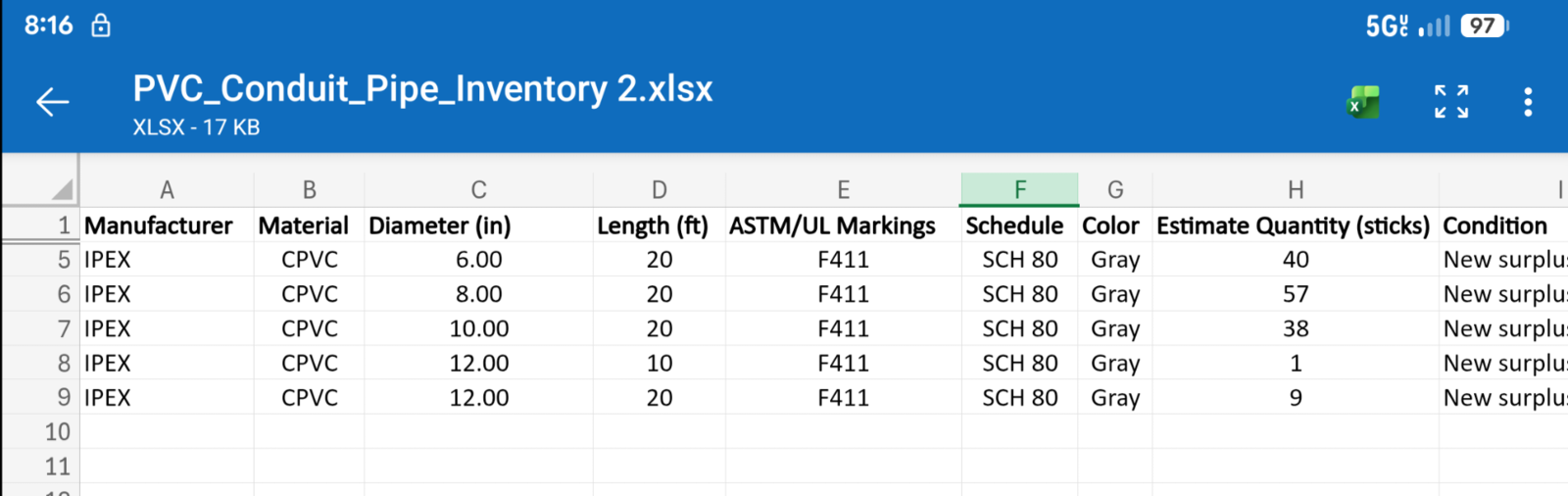Select column F header
The width and height of the screenshot is (1568, 496).
1019,189
